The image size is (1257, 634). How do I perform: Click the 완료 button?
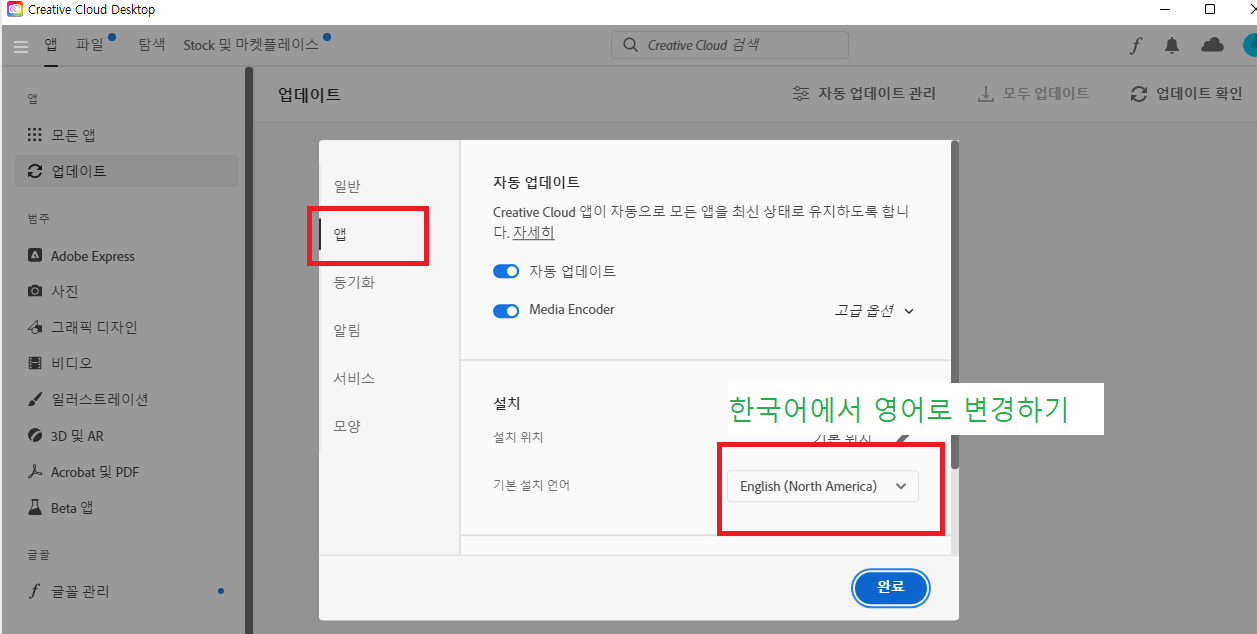891,587
